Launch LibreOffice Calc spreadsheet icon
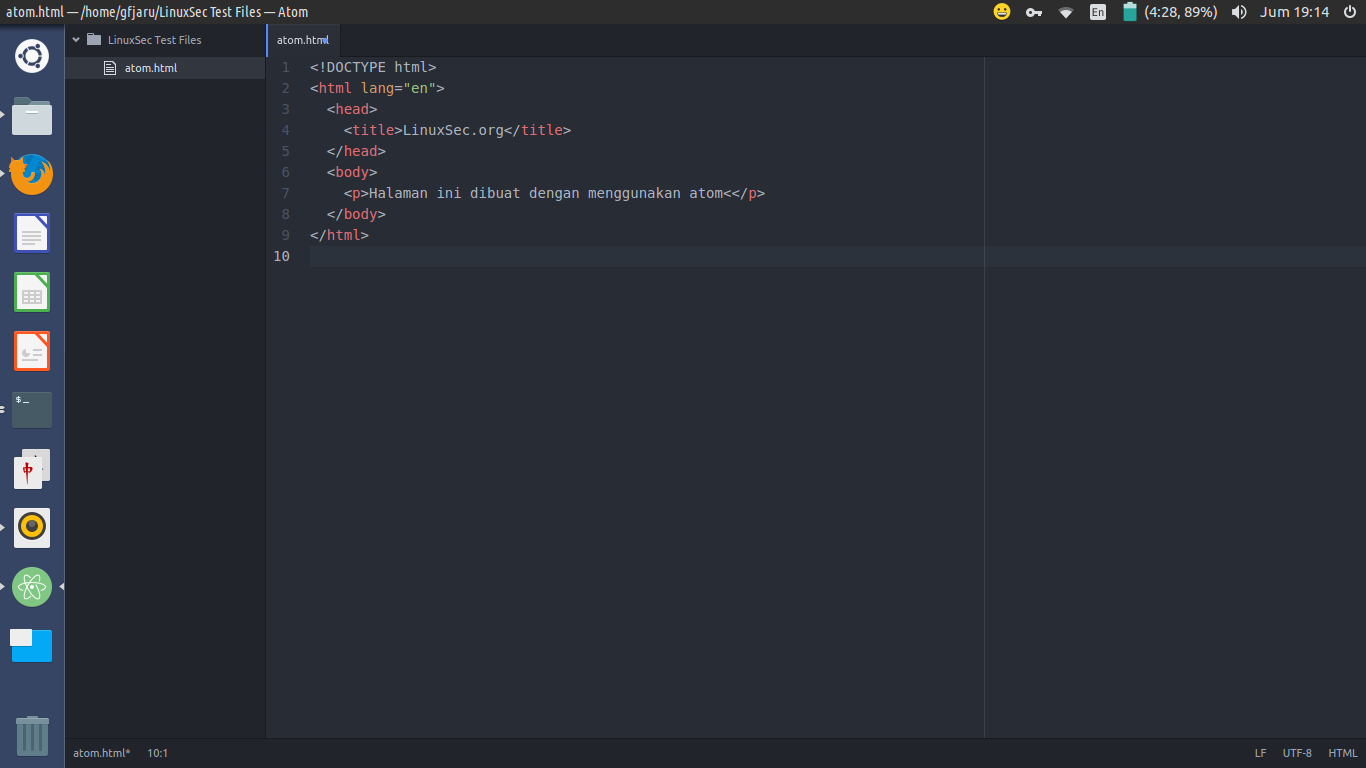Screen dimensions: 1366x768 click(32, 292)
